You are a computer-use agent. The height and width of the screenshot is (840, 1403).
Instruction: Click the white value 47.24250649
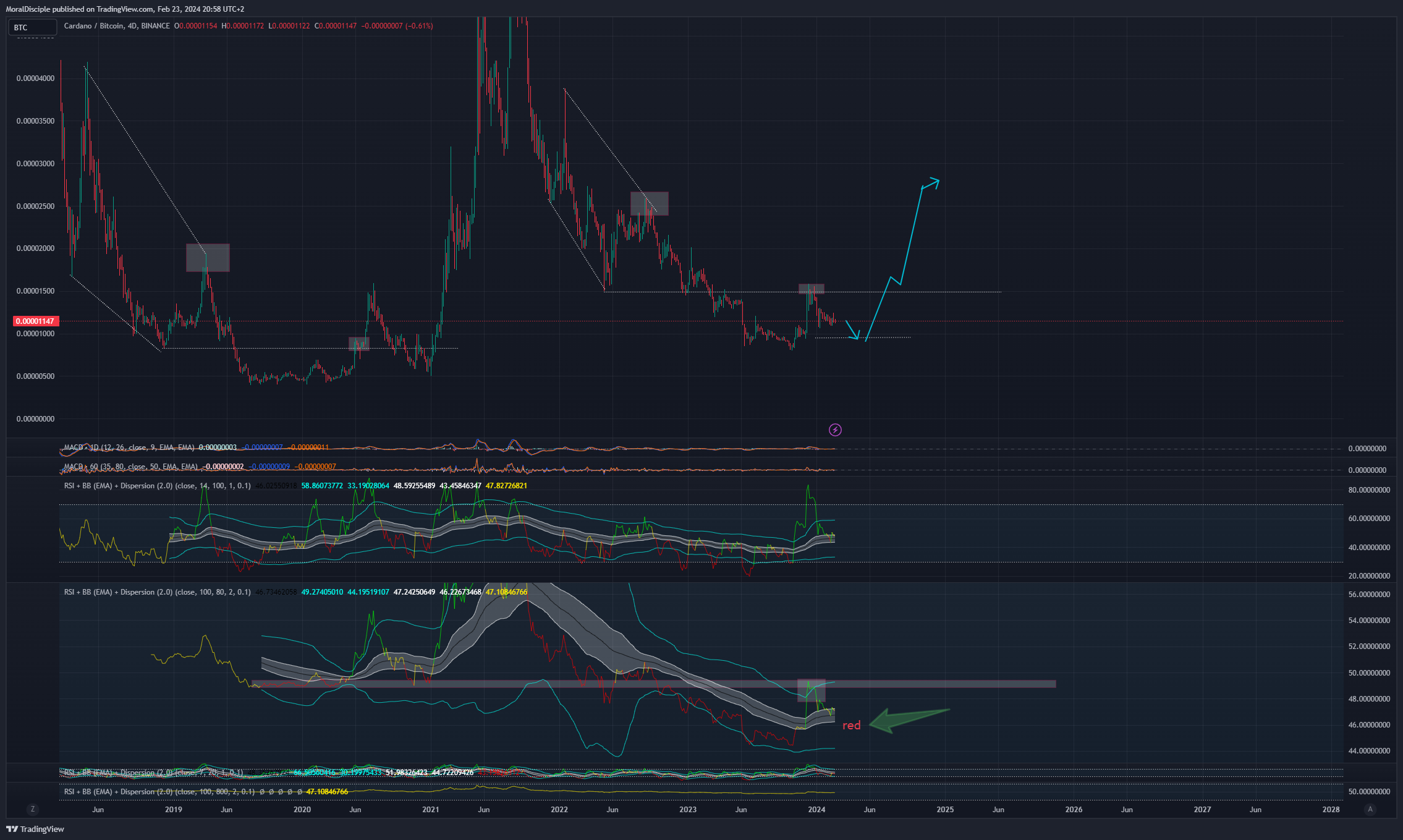(414, 592)
